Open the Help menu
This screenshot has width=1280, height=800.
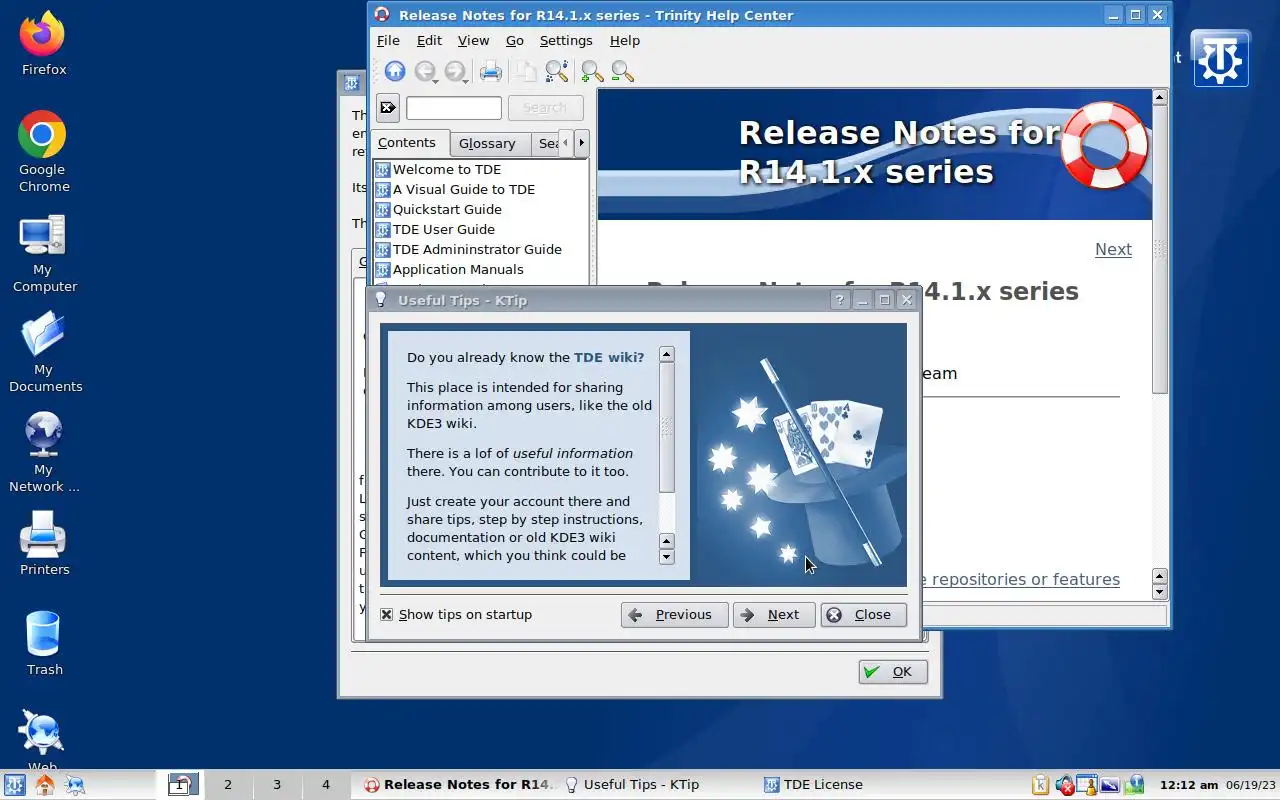[x=624, y=40]
